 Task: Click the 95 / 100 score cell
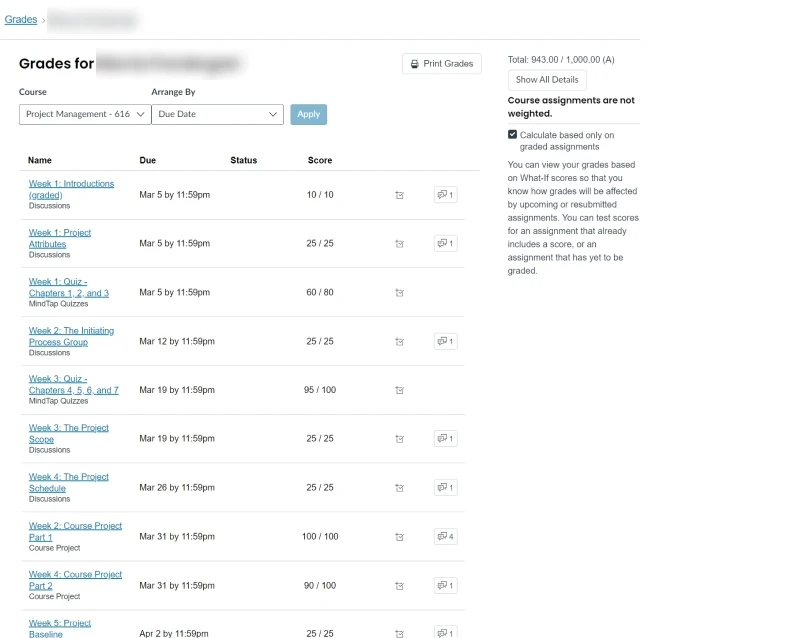[320, 390]
